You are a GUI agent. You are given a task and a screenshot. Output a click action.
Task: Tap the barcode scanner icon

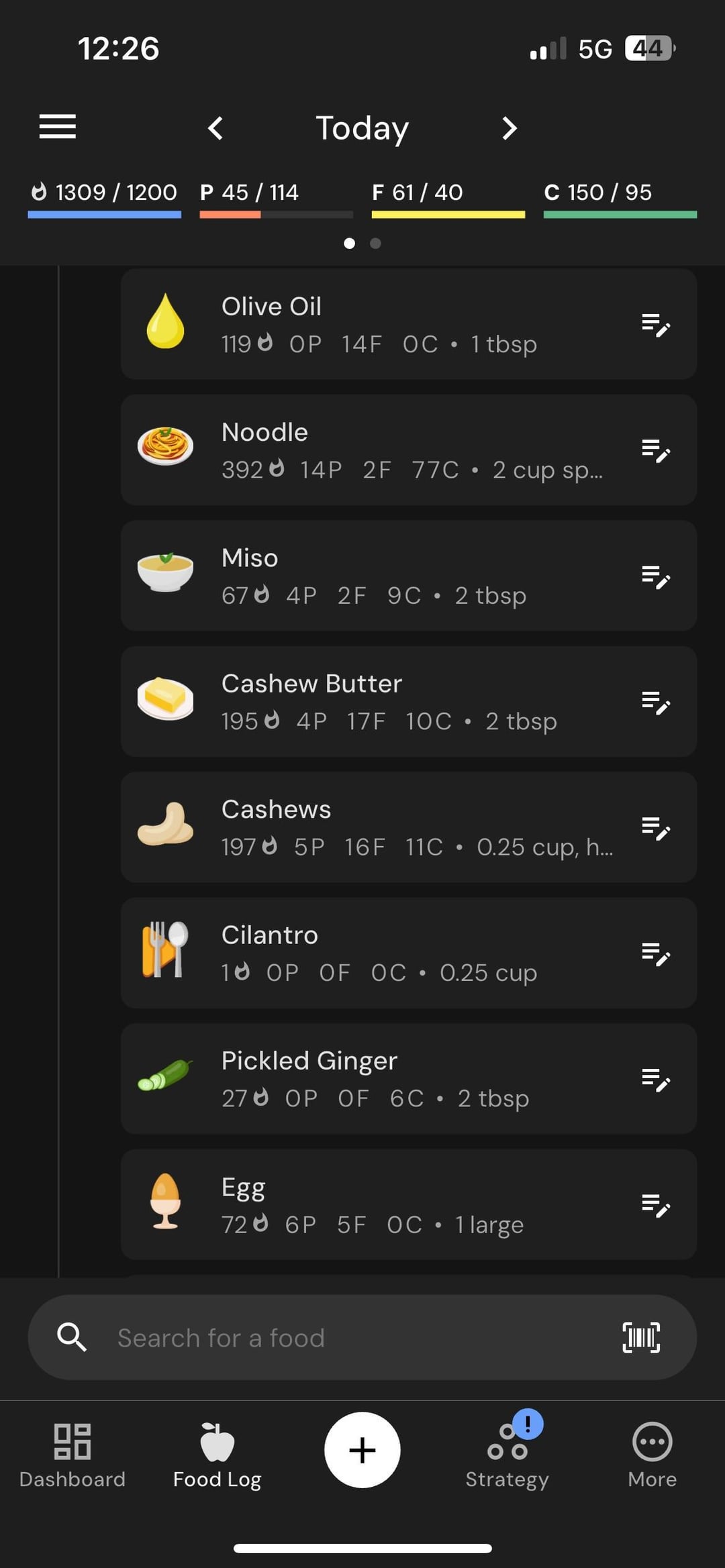point(641,1337)
